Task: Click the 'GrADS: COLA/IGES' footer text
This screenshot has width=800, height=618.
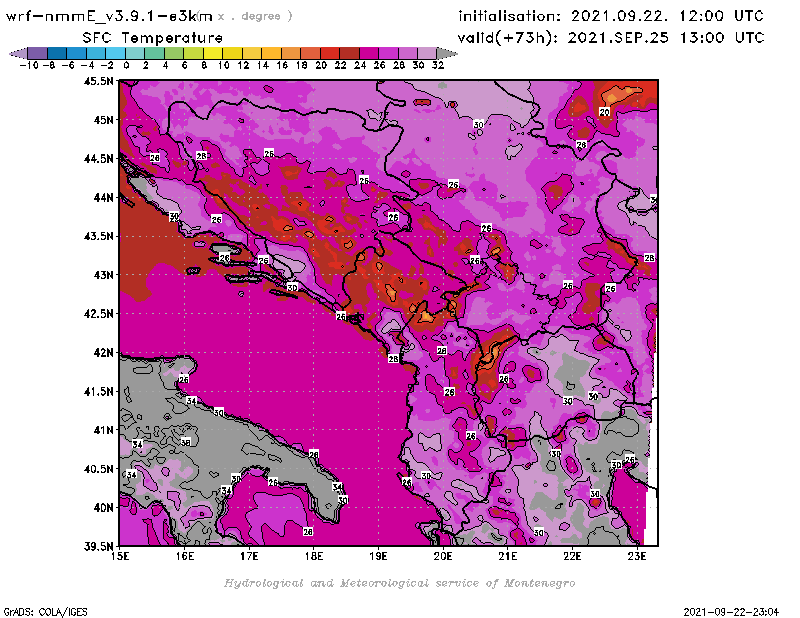Action: pos(45,612)
